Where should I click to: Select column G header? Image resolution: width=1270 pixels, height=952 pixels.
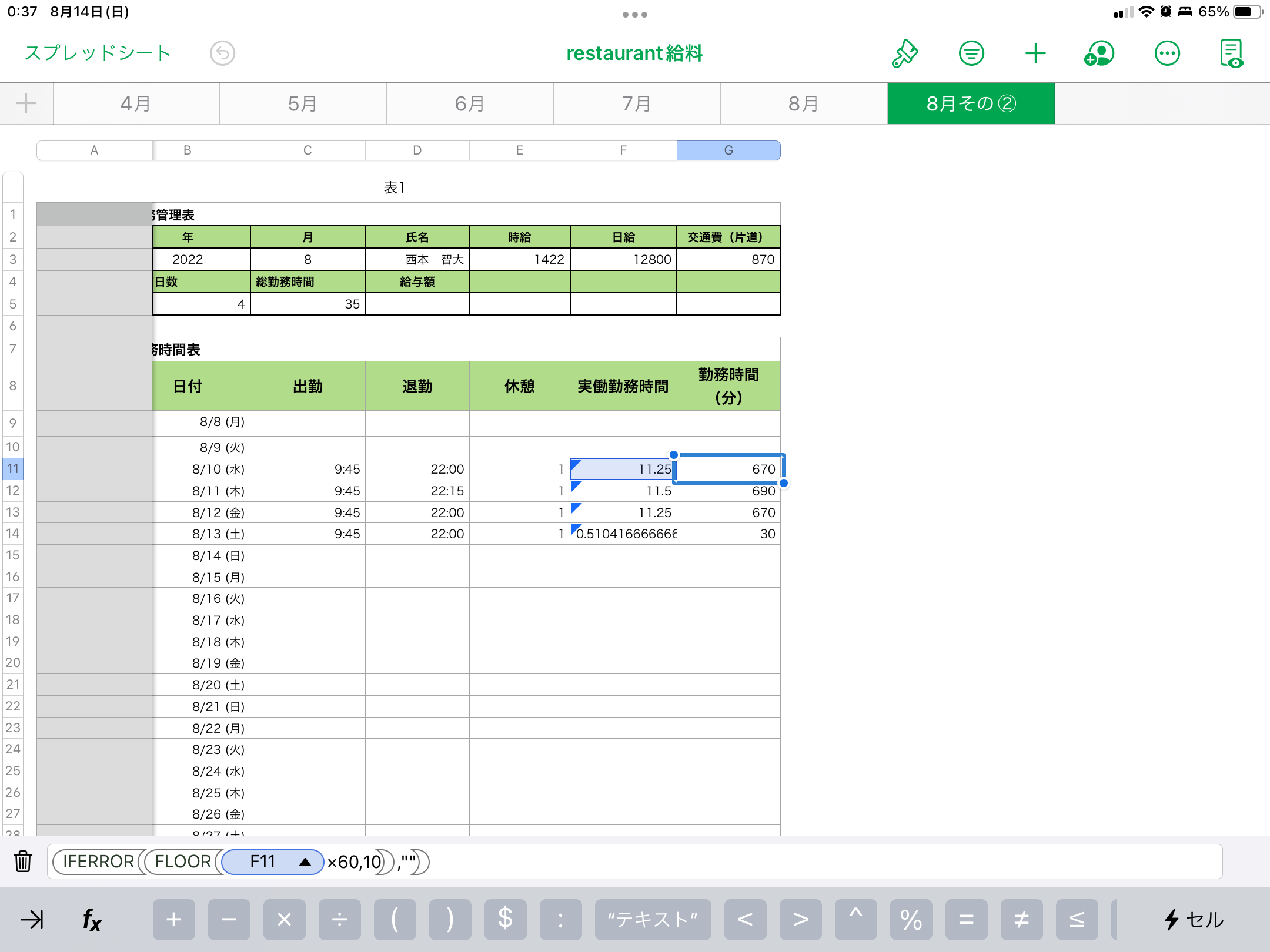[x=728, y=150]
